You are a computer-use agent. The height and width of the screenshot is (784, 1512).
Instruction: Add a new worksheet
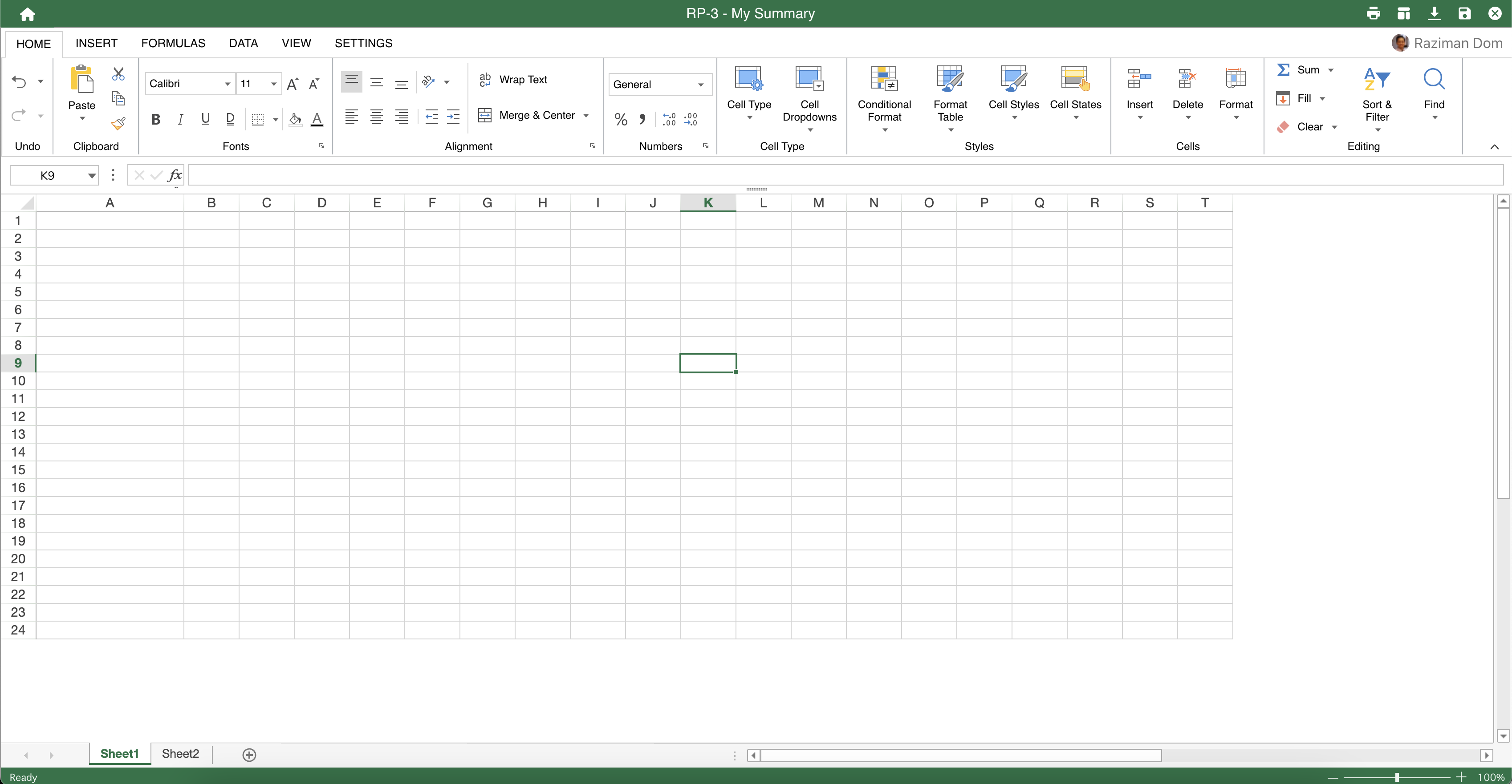pos(249,755)
